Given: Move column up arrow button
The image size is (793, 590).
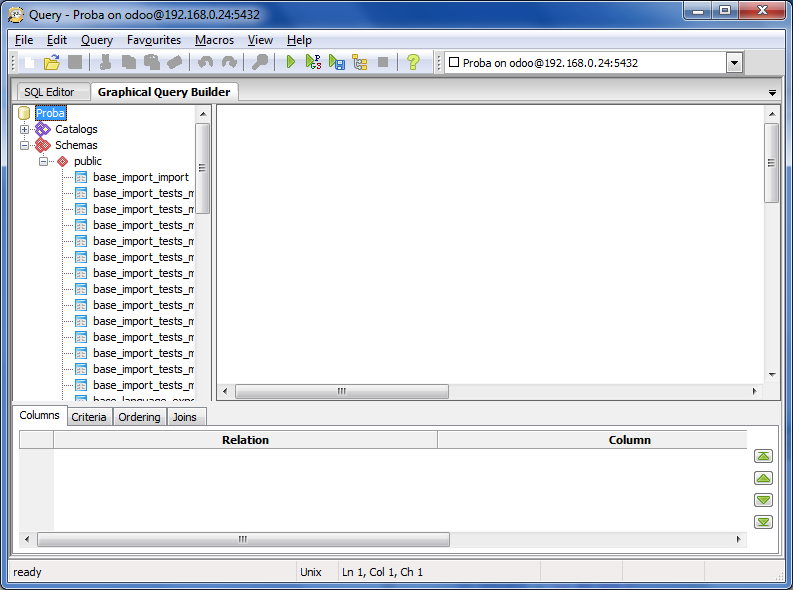Looking at the screenshot, I should pyautogui.click(x=763, y=478).
